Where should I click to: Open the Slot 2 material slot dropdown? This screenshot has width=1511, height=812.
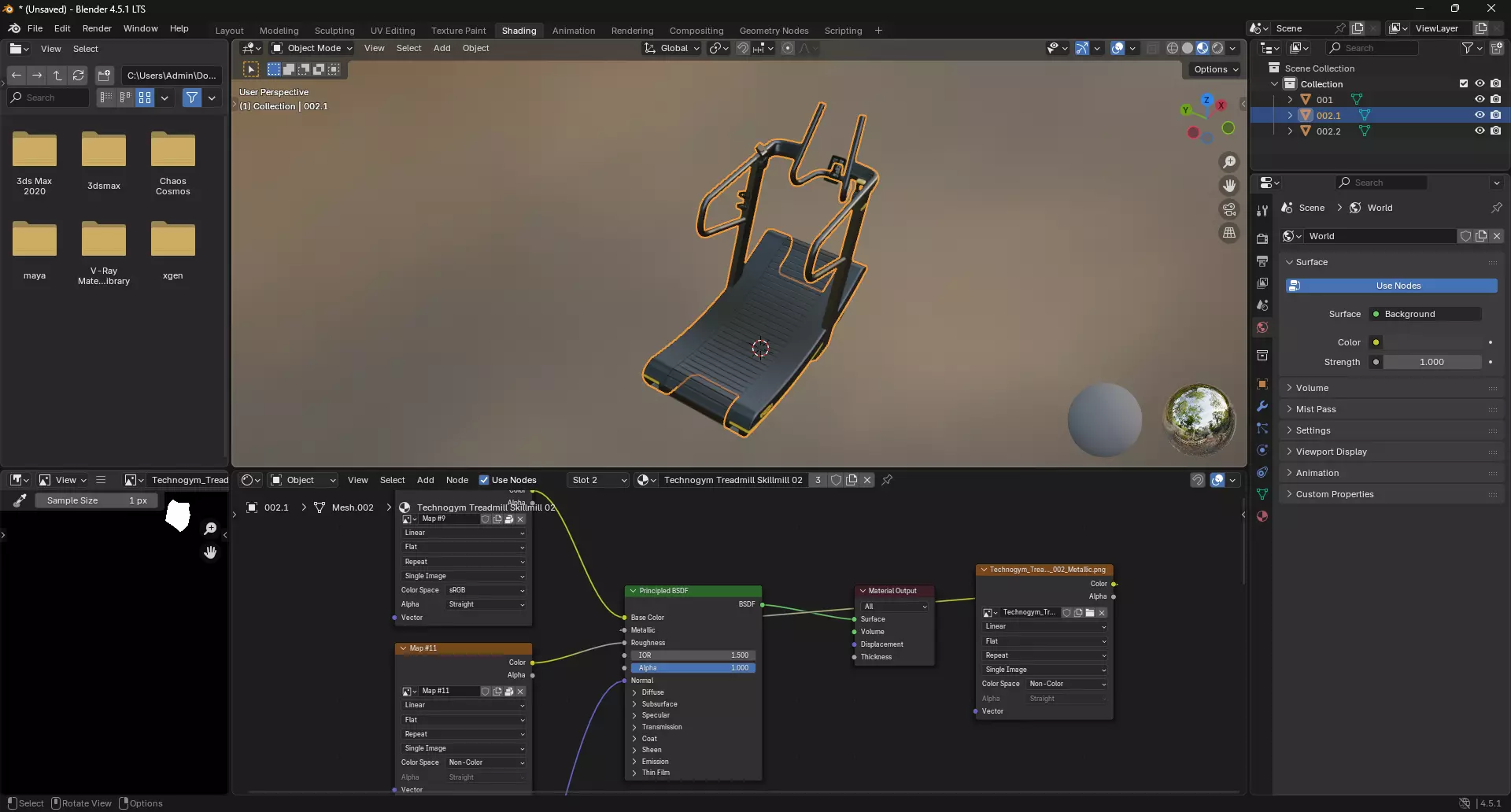[598, 480]
